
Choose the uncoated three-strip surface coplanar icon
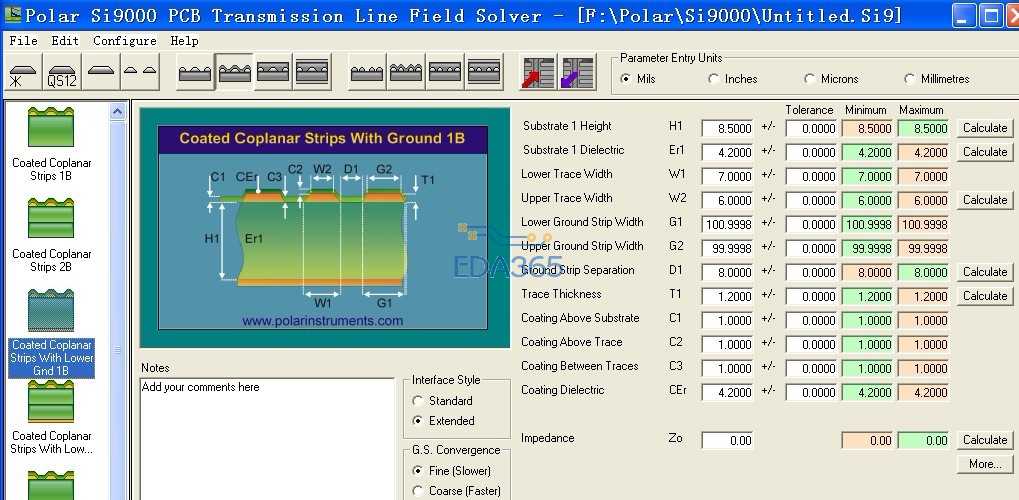(x=196, y=72)
